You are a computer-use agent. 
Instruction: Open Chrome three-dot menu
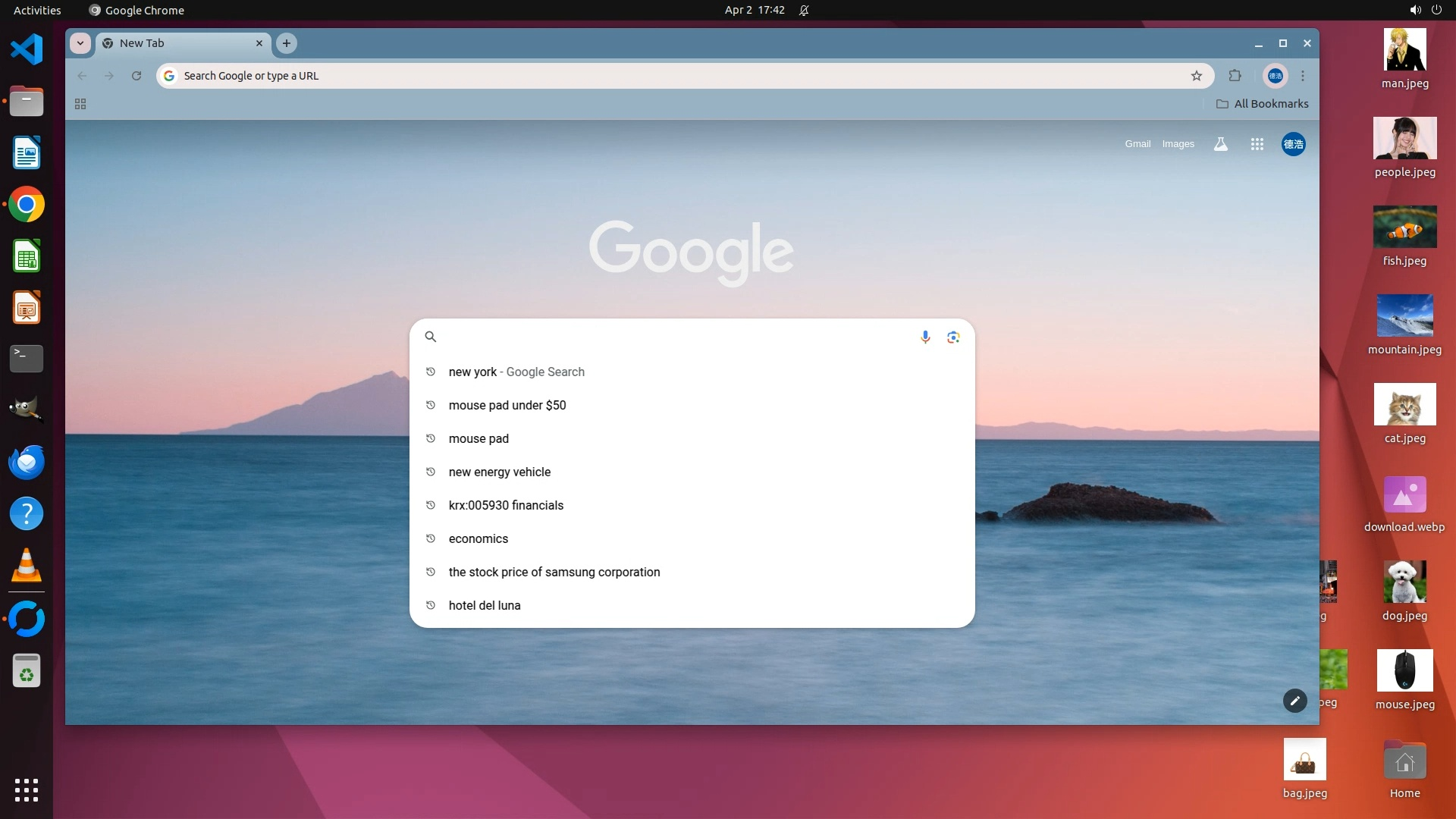pyautogui.click(x=1303, y=76)
